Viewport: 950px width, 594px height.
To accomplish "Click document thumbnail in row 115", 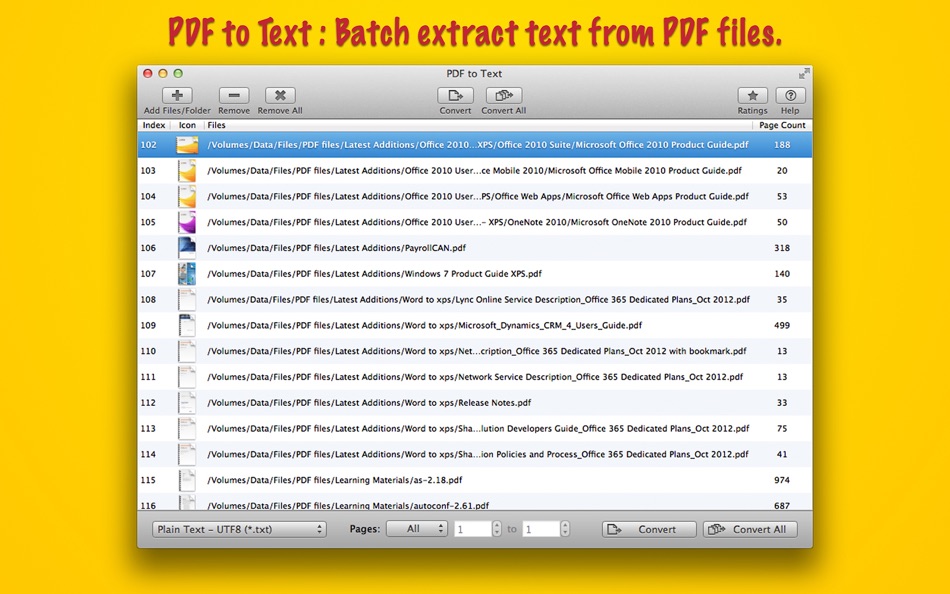I will [187, 480].
